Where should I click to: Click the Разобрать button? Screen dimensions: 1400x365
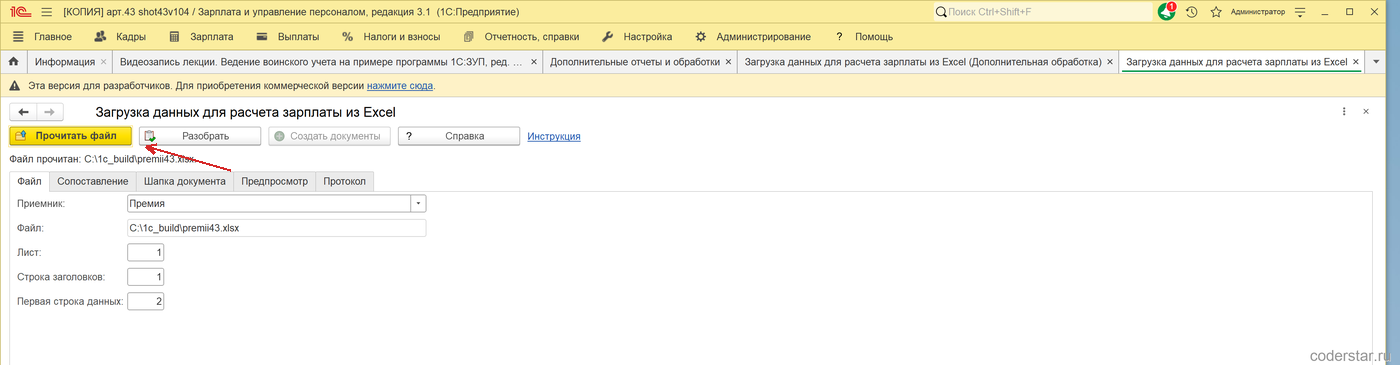click(200, 136)
